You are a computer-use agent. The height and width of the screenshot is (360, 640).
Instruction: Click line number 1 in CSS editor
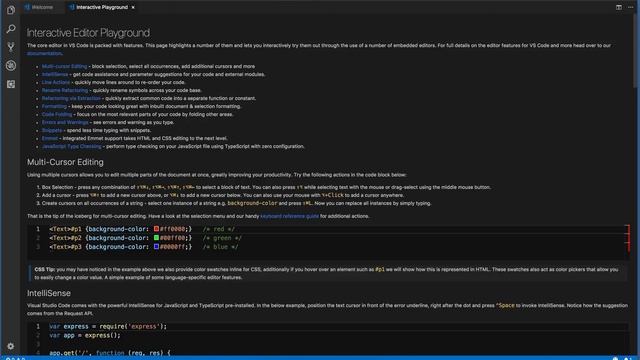pos(38,229)
